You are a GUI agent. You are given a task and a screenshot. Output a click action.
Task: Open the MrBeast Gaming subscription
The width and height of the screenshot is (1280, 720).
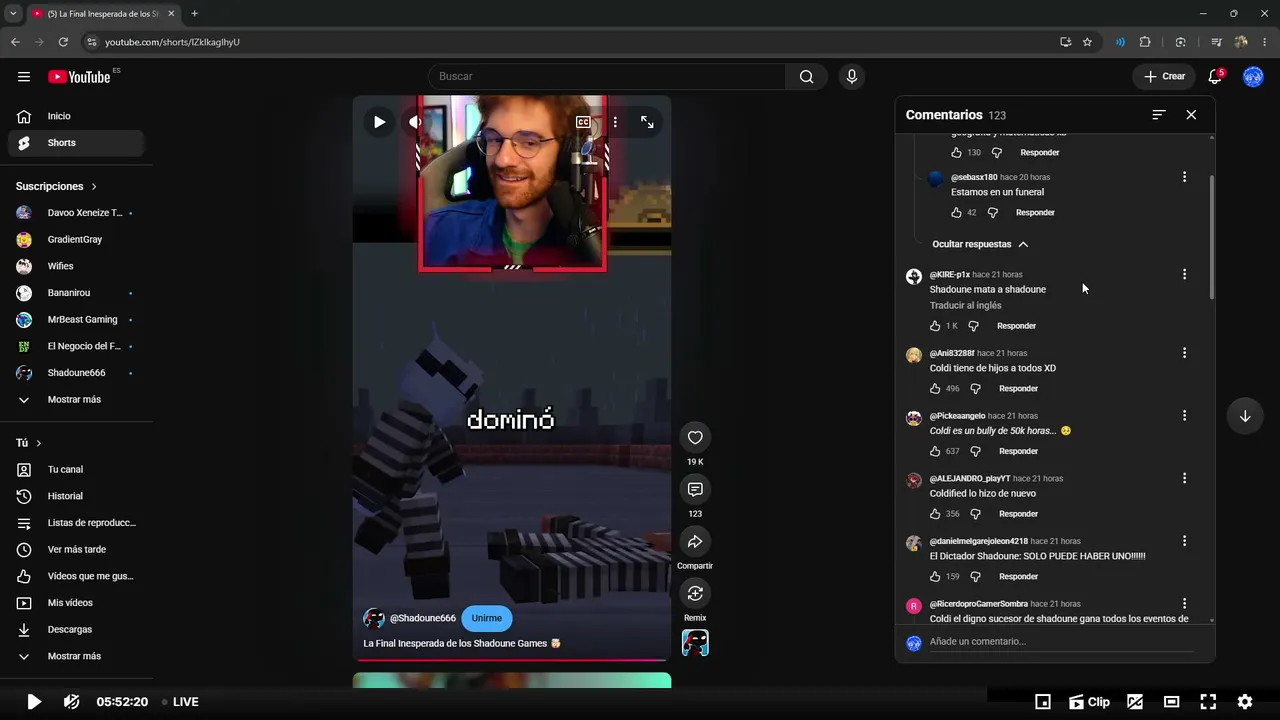[76, 320]
